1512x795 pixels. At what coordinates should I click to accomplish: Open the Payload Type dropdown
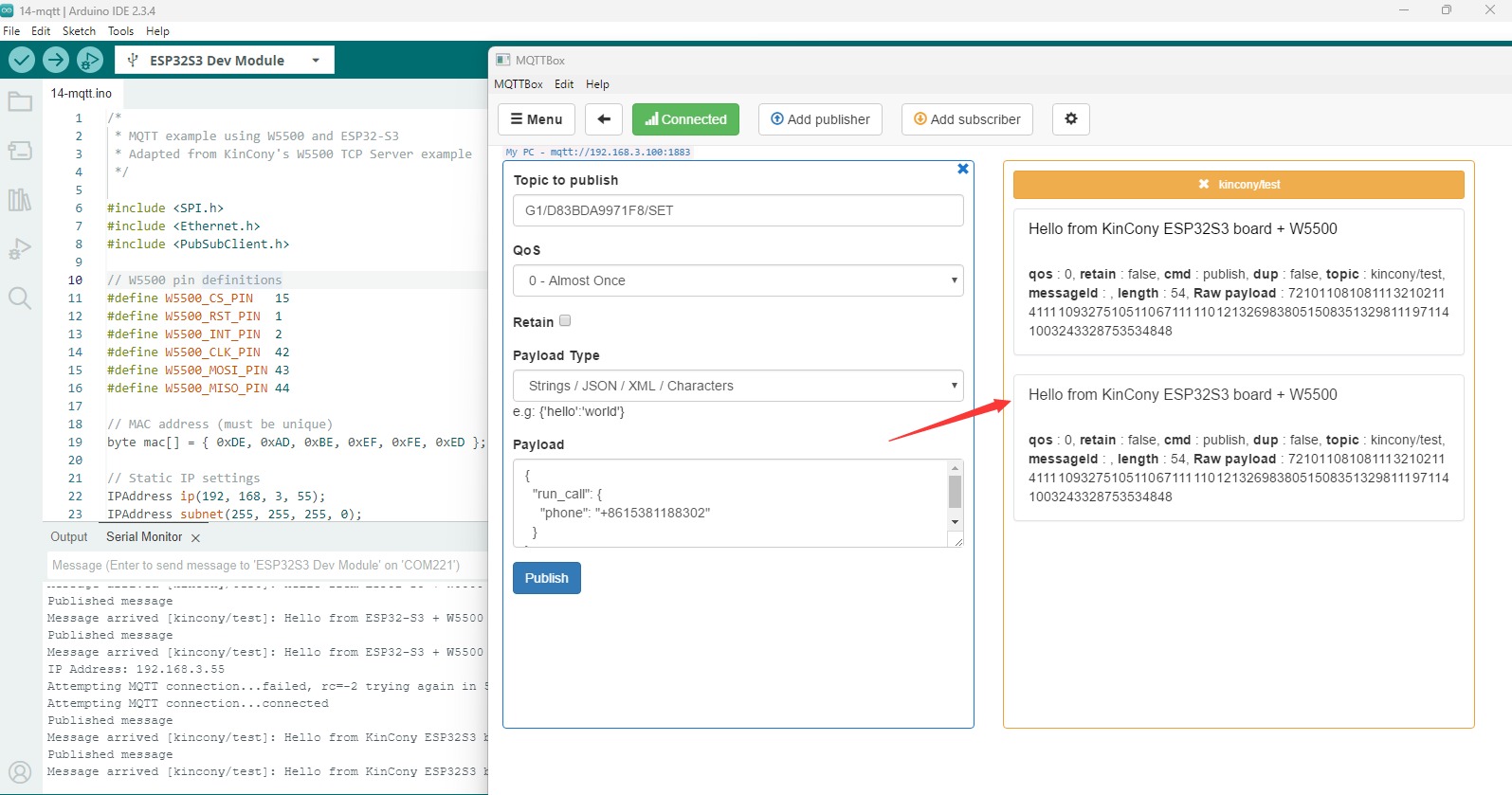(738, 386)
